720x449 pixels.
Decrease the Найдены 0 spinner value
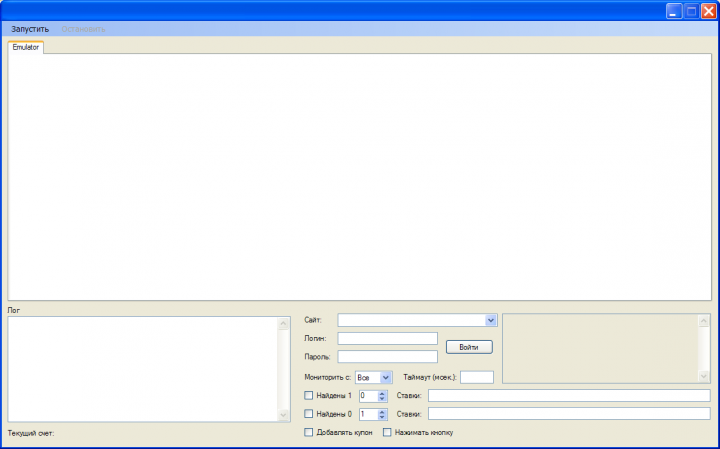pyautogui.click(x=382, y=417)
